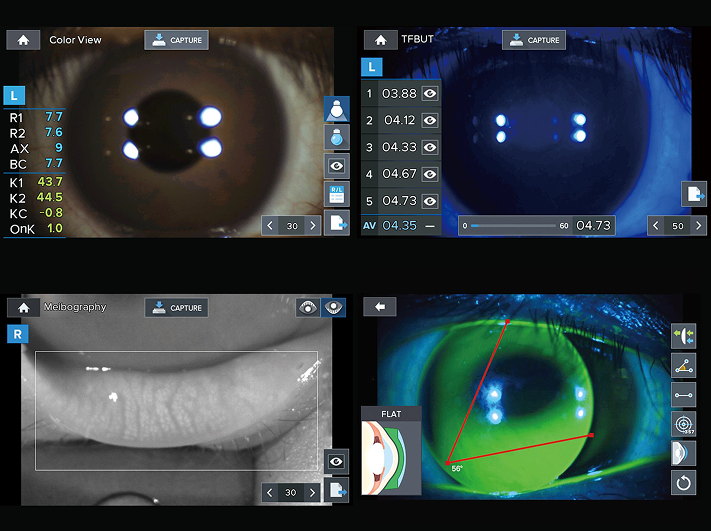Image resolution: width=711 pixels, height=531 pixels.
Task: Click the TFBUT timeline slider bar
Action: (513, 225)
